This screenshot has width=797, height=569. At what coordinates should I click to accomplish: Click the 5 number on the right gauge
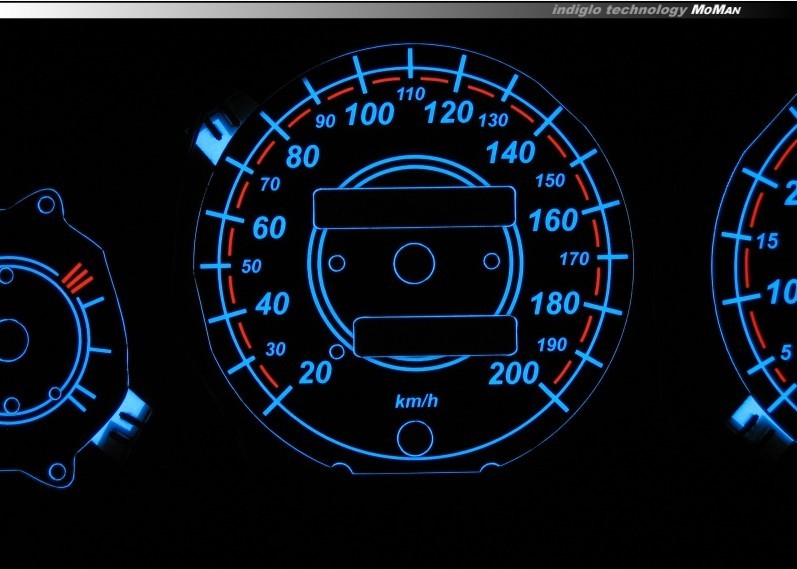(x=787, y=352)
